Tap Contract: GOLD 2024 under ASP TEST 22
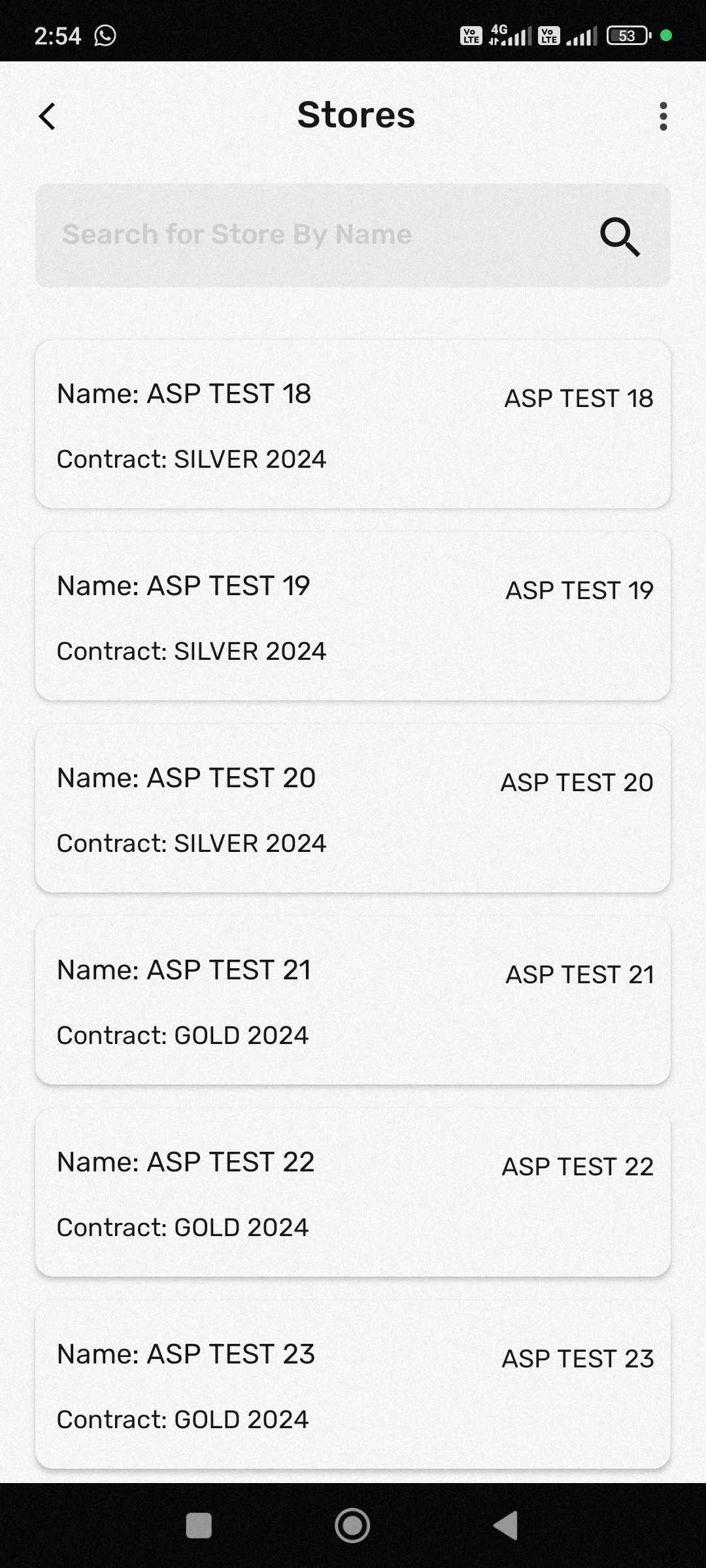706x1568 pixels. pos(182,1228)
